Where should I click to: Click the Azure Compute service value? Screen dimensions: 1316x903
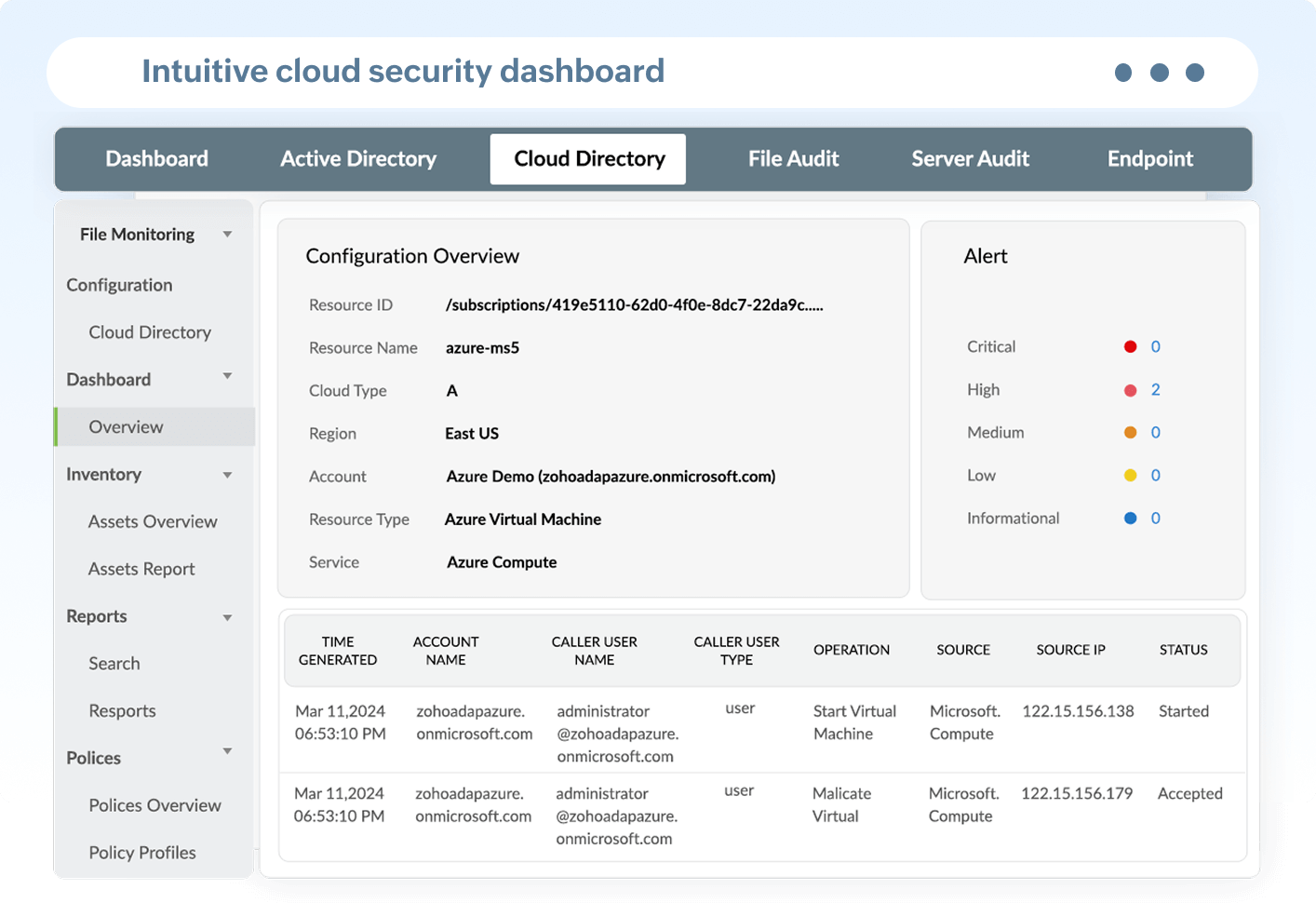(502, 562)
